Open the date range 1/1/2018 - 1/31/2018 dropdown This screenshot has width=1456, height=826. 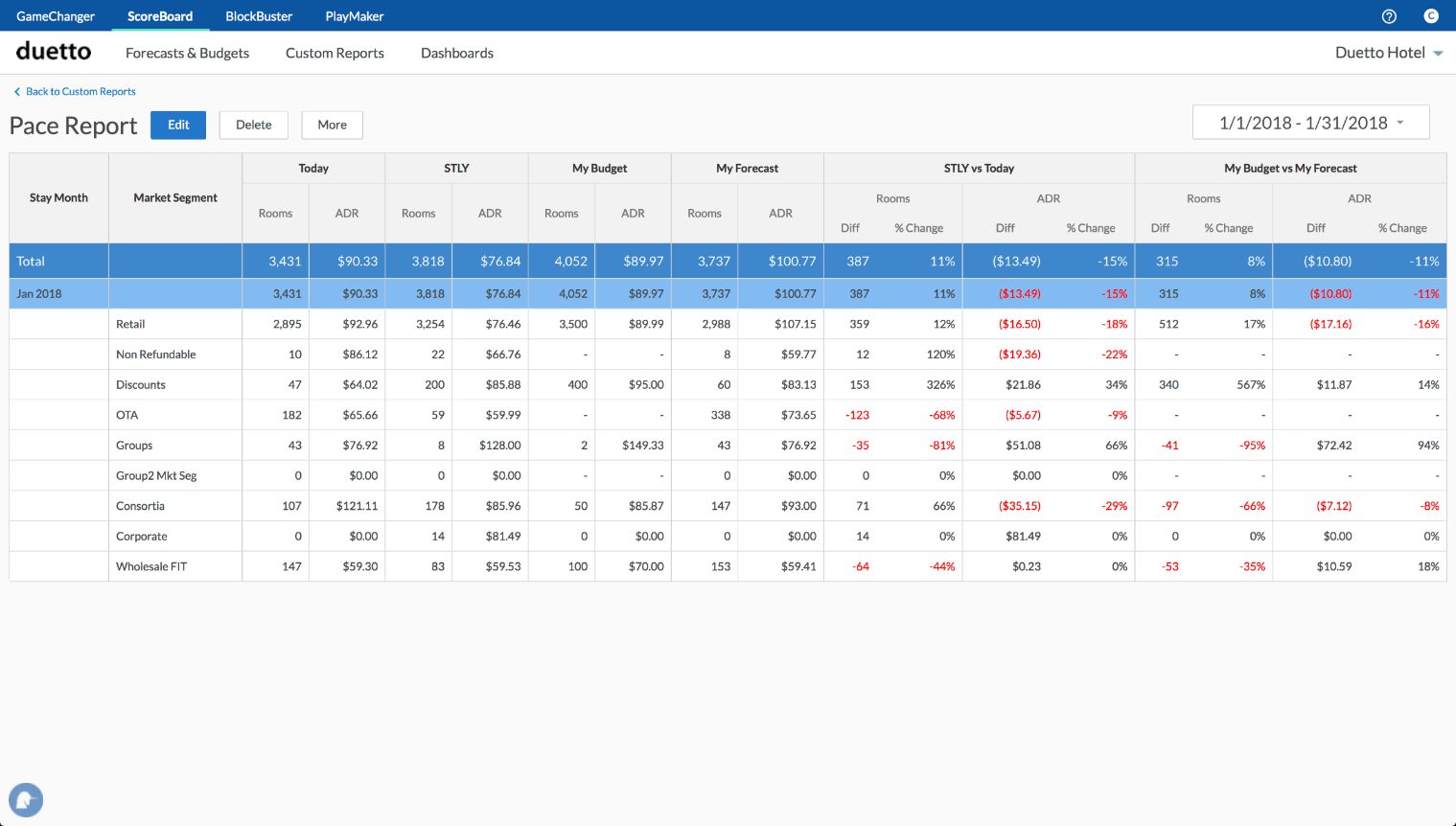point(1310,123)
